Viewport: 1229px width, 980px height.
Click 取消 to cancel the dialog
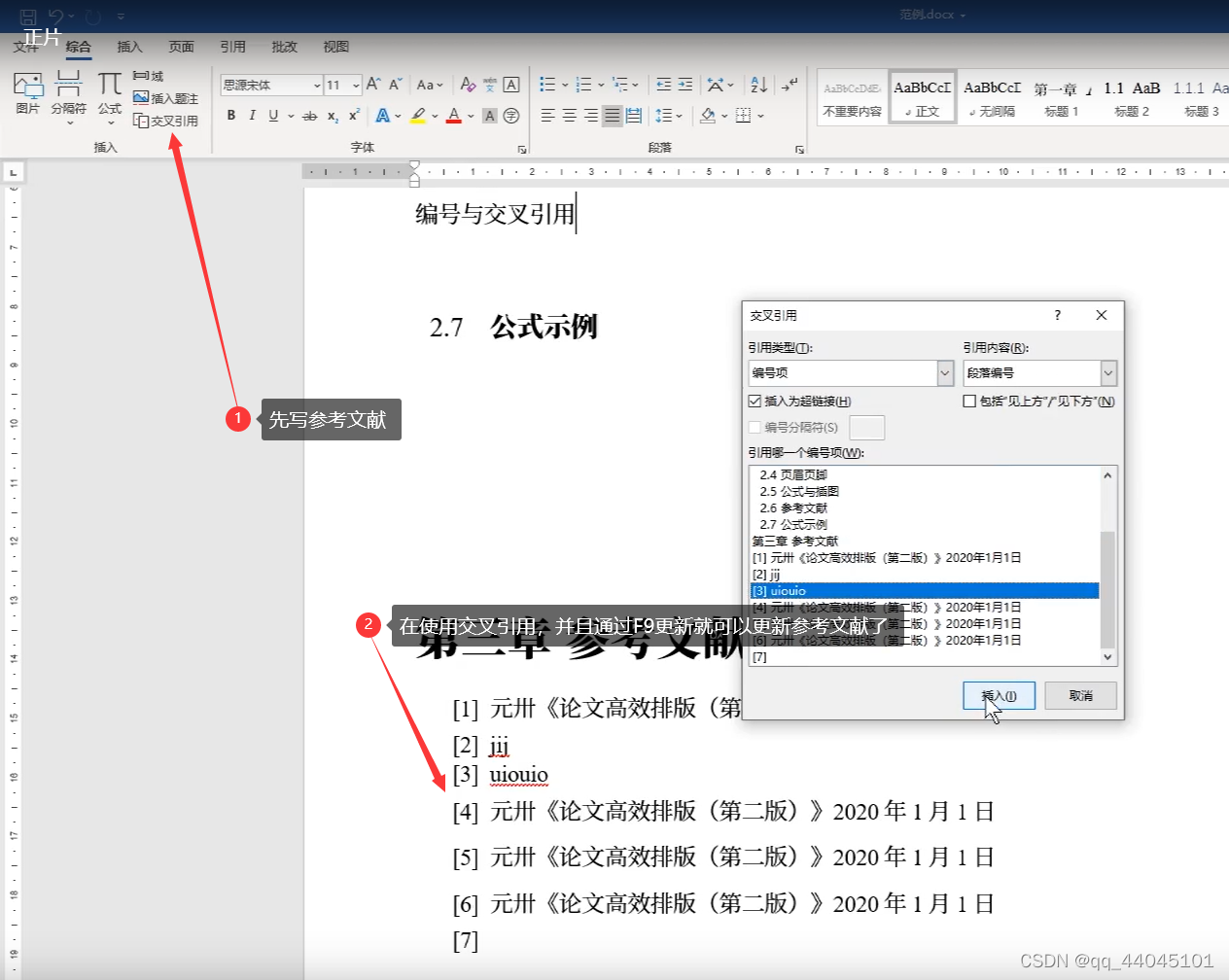(x=1080, y=696)
